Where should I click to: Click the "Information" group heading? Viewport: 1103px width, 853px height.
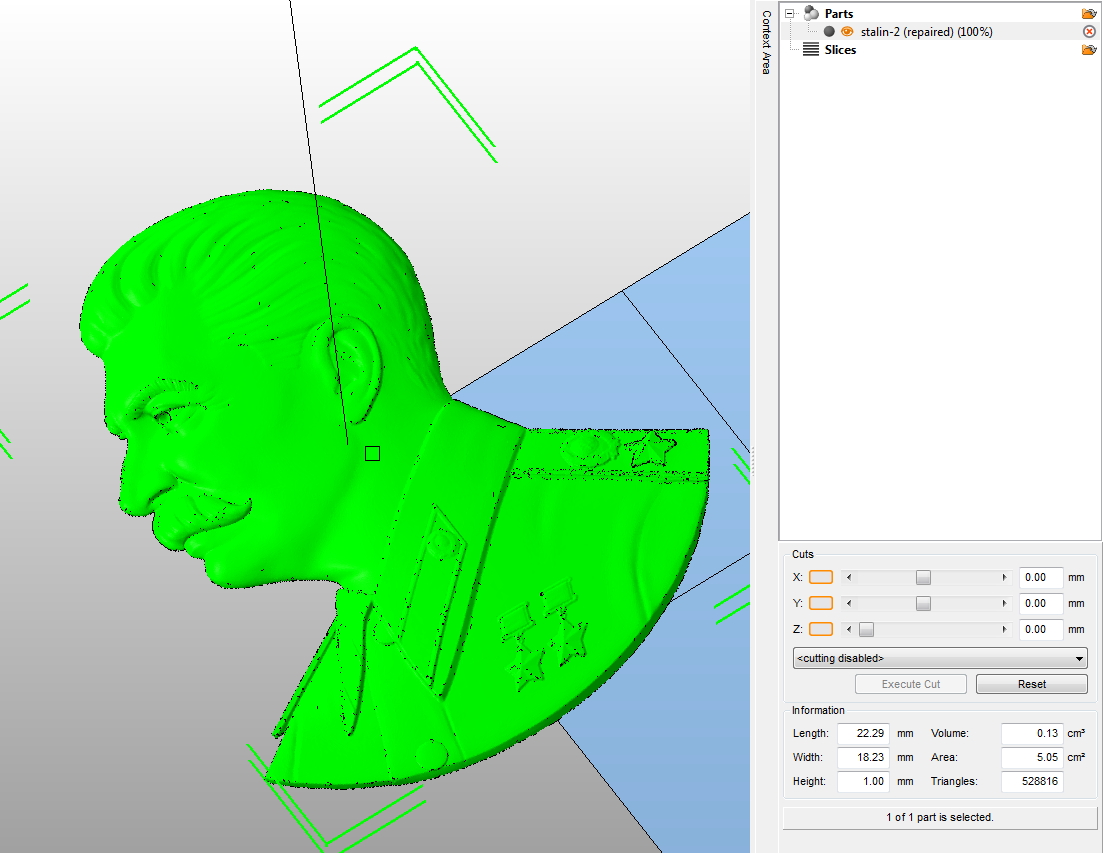818,710
